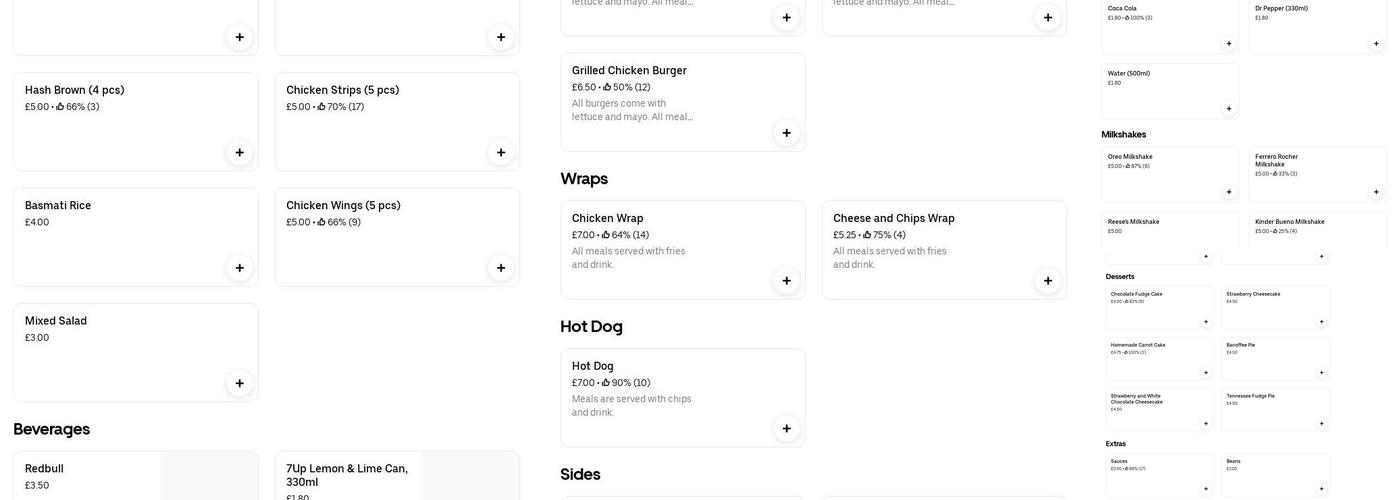Add Tennessee Fudge Pie to order
1400x500 pixels.
1321,424
